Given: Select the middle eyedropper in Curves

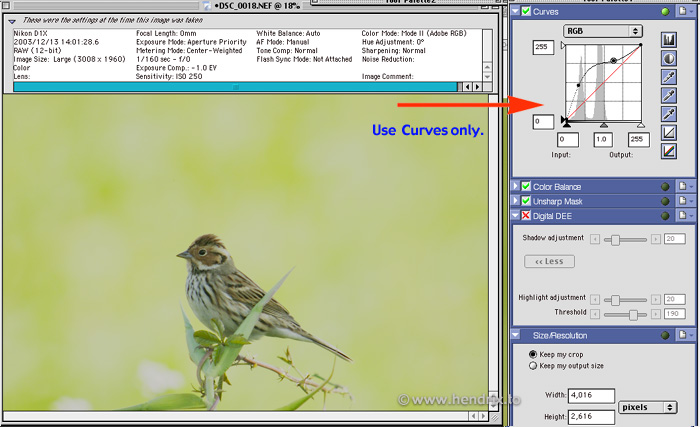Looking at the screenshot, I should coord(668,96).
